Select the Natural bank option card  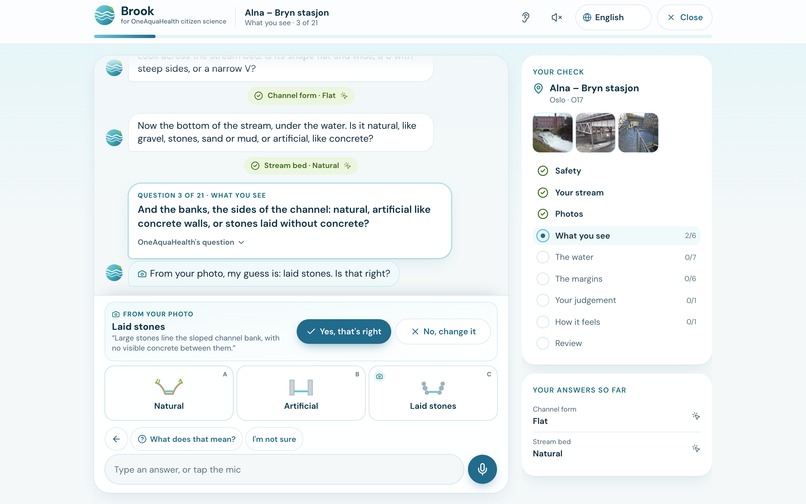[x=169, y=393]
